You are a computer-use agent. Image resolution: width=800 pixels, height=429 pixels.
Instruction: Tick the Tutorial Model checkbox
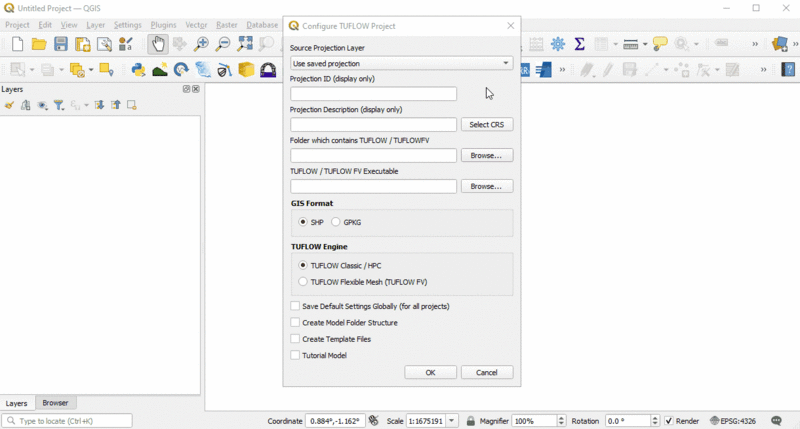pos(295,355)
